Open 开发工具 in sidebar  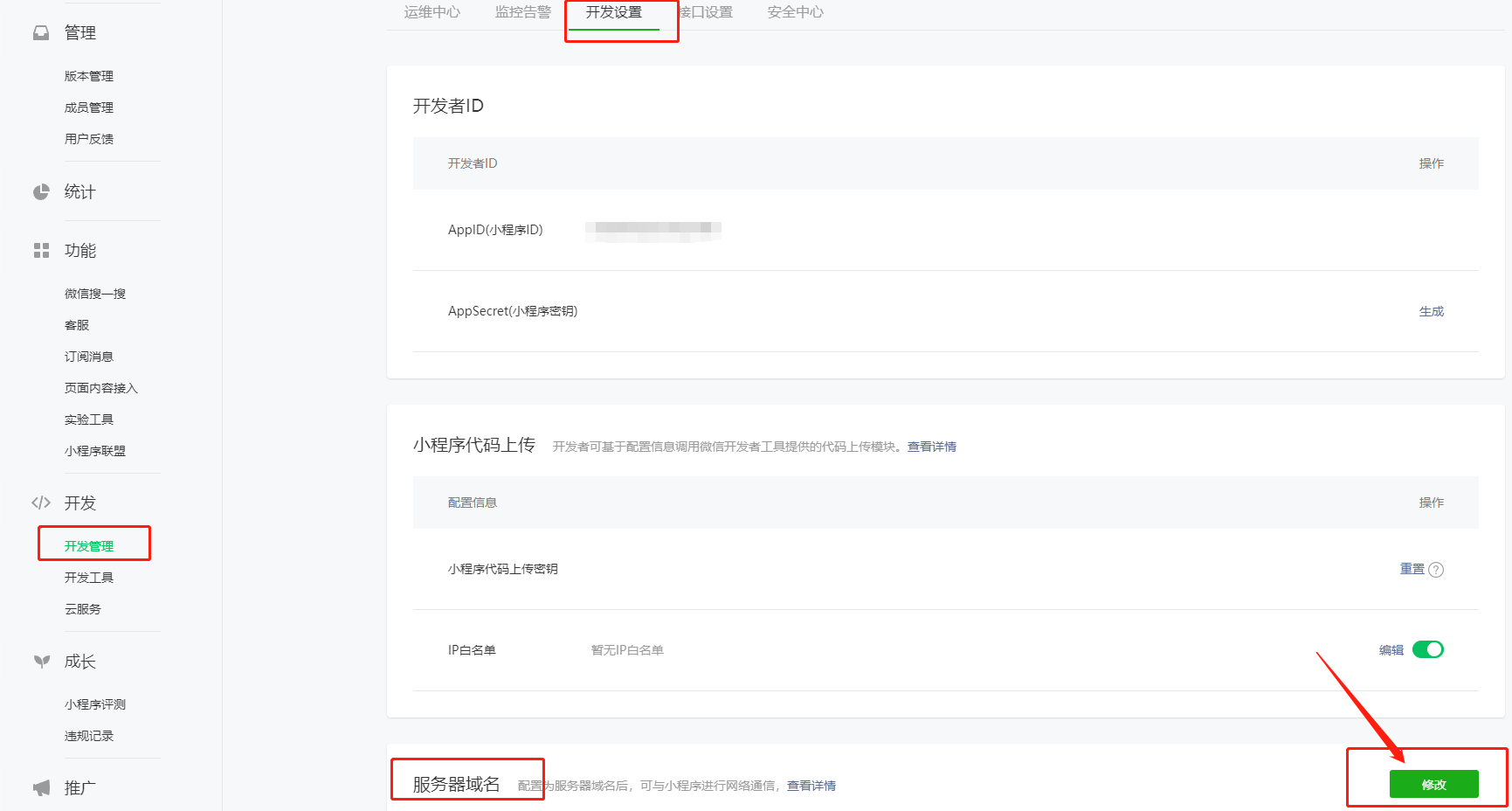tap(89, 578)
